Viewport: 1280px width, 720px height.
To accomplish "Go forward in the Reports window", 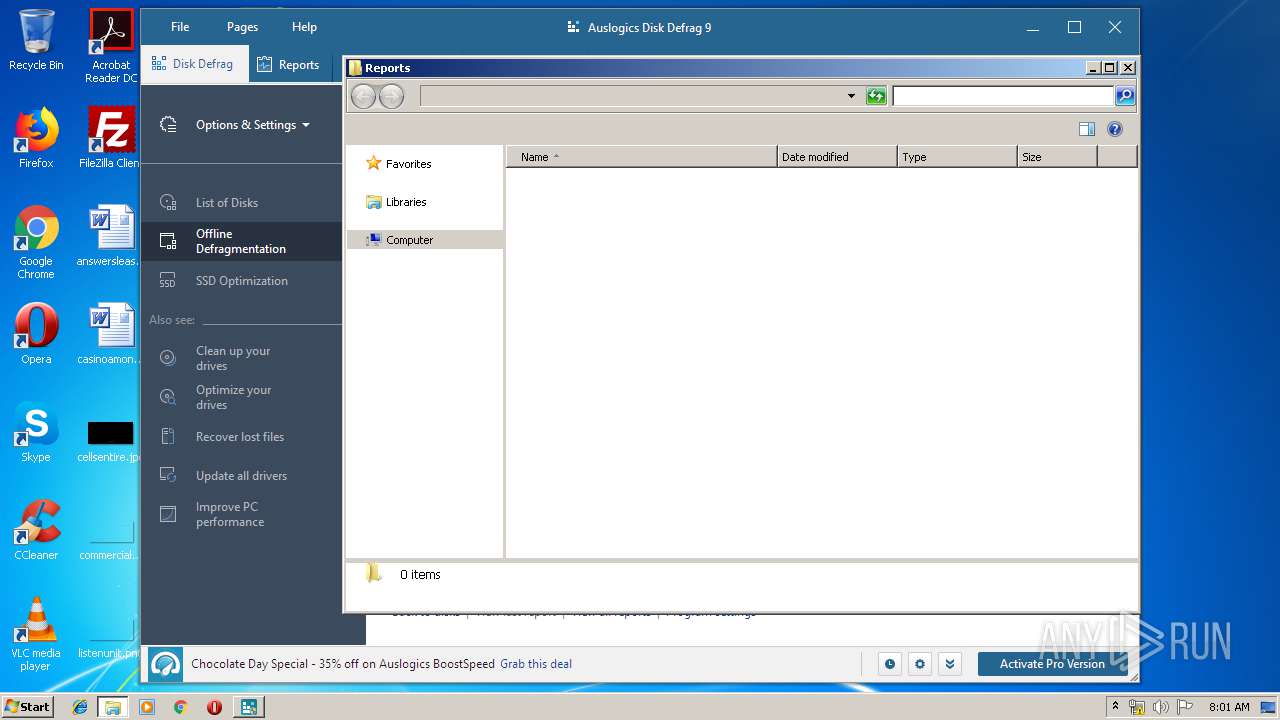I will [391, 96].
